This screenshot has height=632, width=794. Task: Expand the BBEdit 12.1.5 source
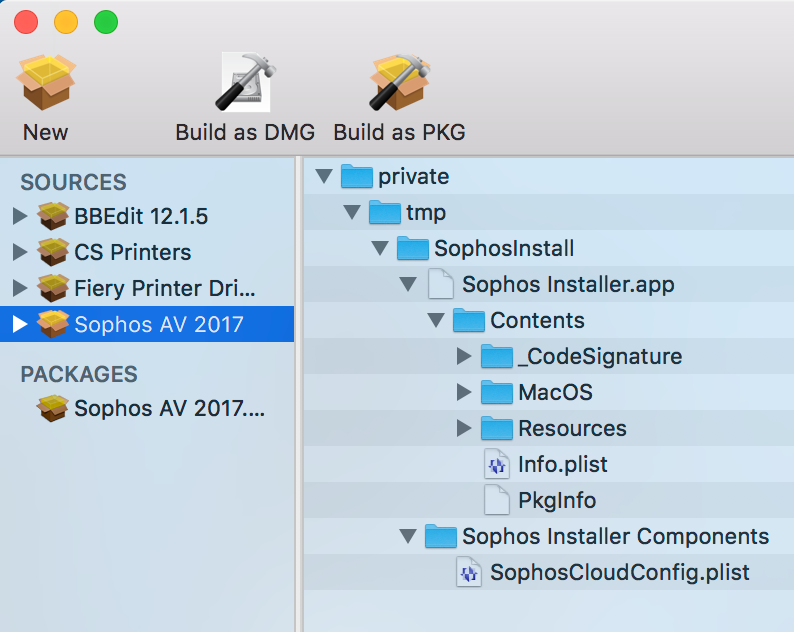tap(20, 216)
